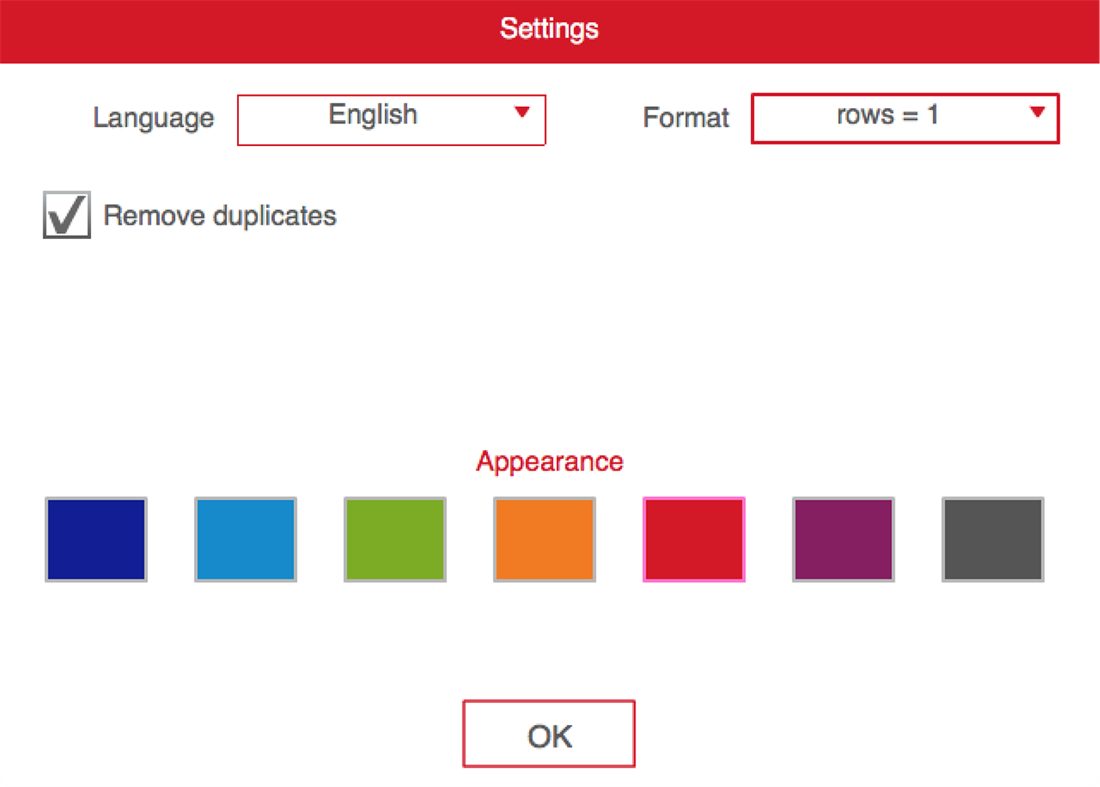Click the Settings title in header bar

click(549, 28)
